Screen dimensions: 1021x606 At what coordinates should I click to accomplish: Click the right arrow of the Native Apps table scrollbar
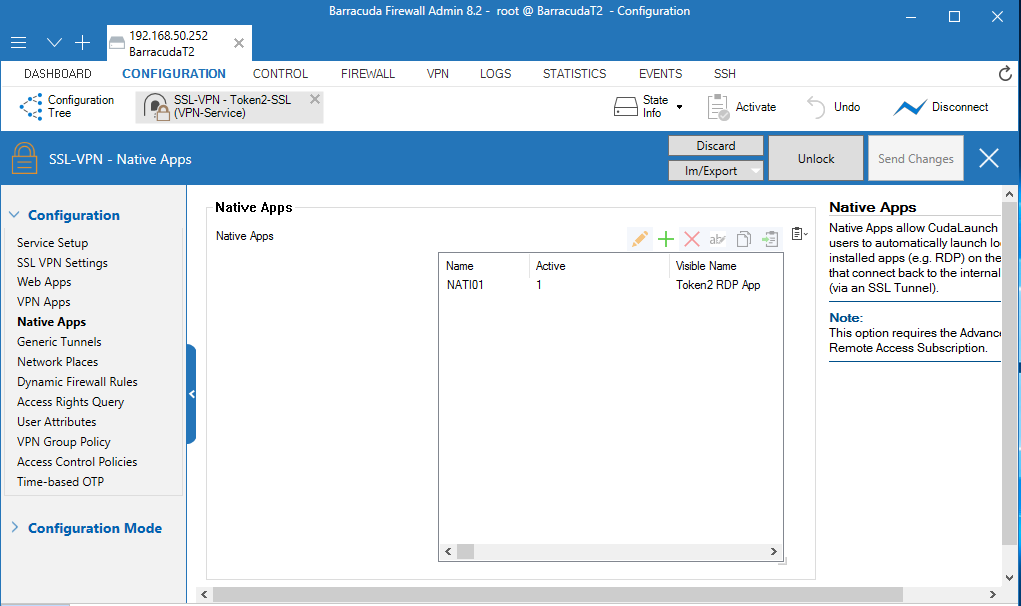click(774, 551)
